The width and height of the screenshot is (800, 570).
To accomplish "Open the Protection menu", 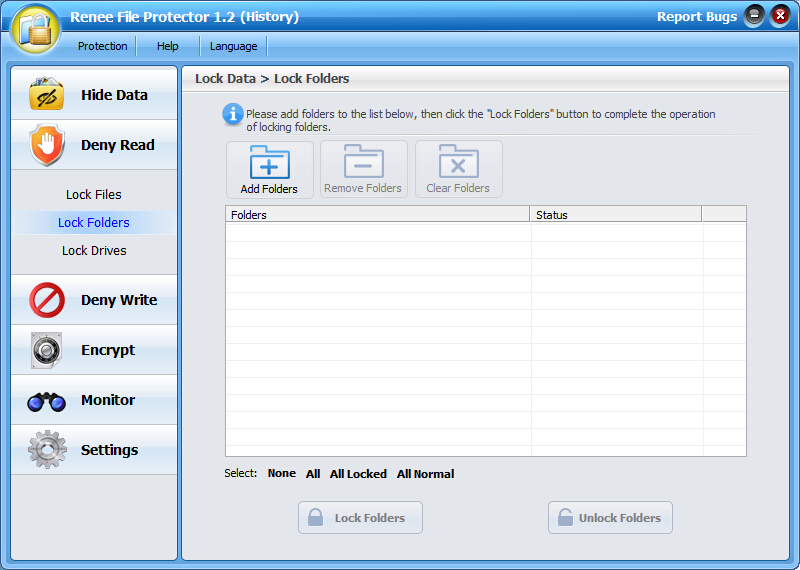I will click(103, 46).
